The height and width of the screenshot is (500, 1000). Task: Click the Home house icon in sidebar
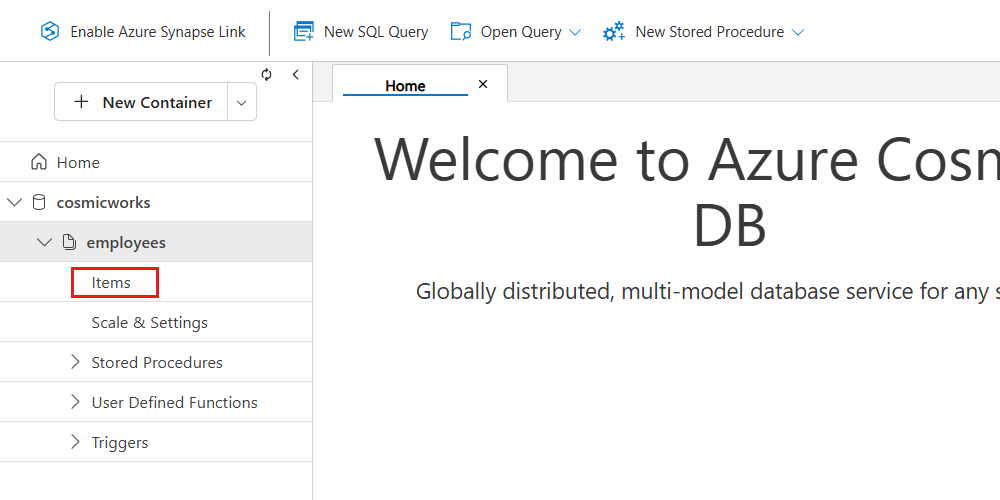tap(39, 162)
